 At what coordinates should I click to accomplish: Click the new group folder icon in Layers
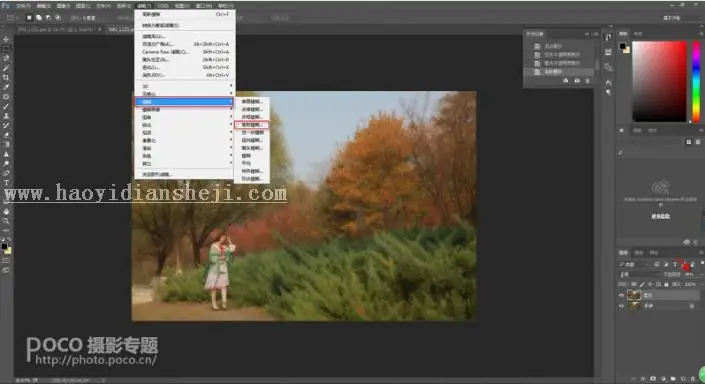(673, 379)
